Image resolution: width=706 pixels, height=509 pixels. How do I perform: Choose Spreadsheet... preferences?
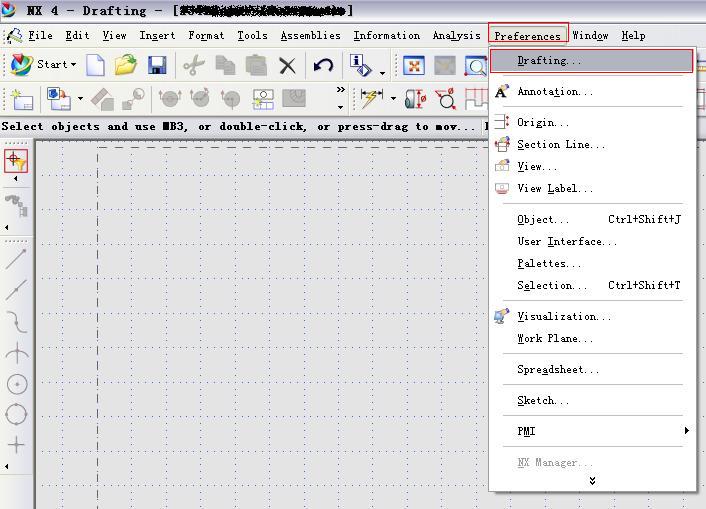point(593,369)
